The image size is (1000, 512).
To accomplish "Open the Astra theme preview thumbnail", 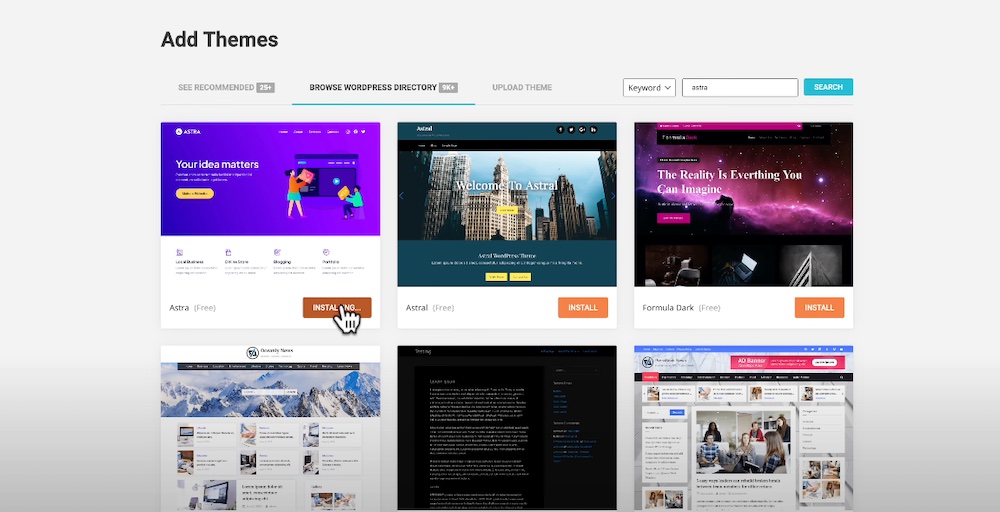I will pyautogui.click(x=270, y=204).
